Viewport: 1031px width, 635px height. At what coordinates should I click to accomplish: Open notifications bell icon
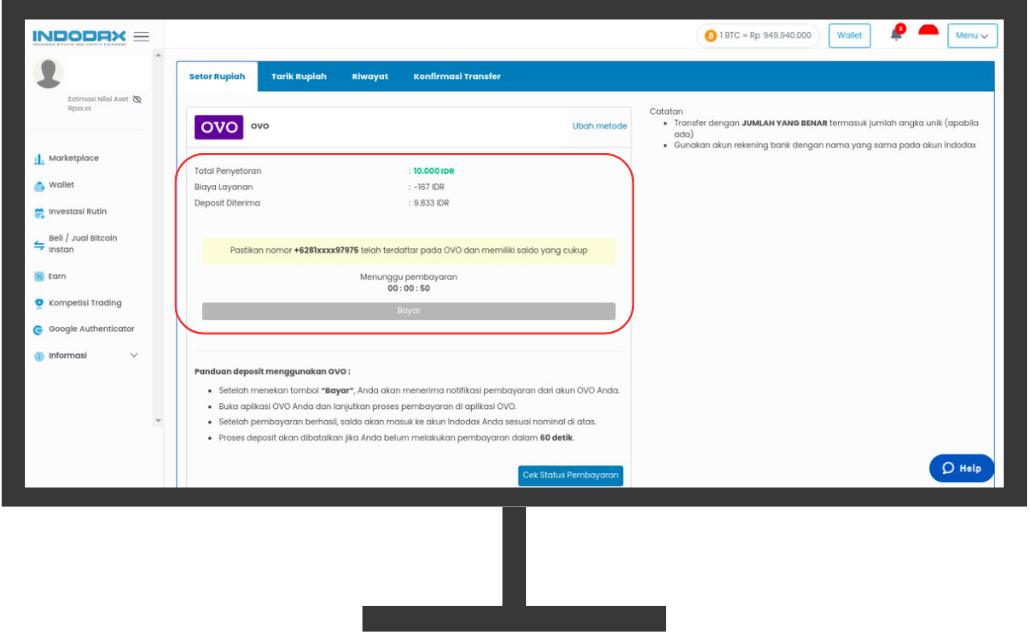click(x=896, y=34)
